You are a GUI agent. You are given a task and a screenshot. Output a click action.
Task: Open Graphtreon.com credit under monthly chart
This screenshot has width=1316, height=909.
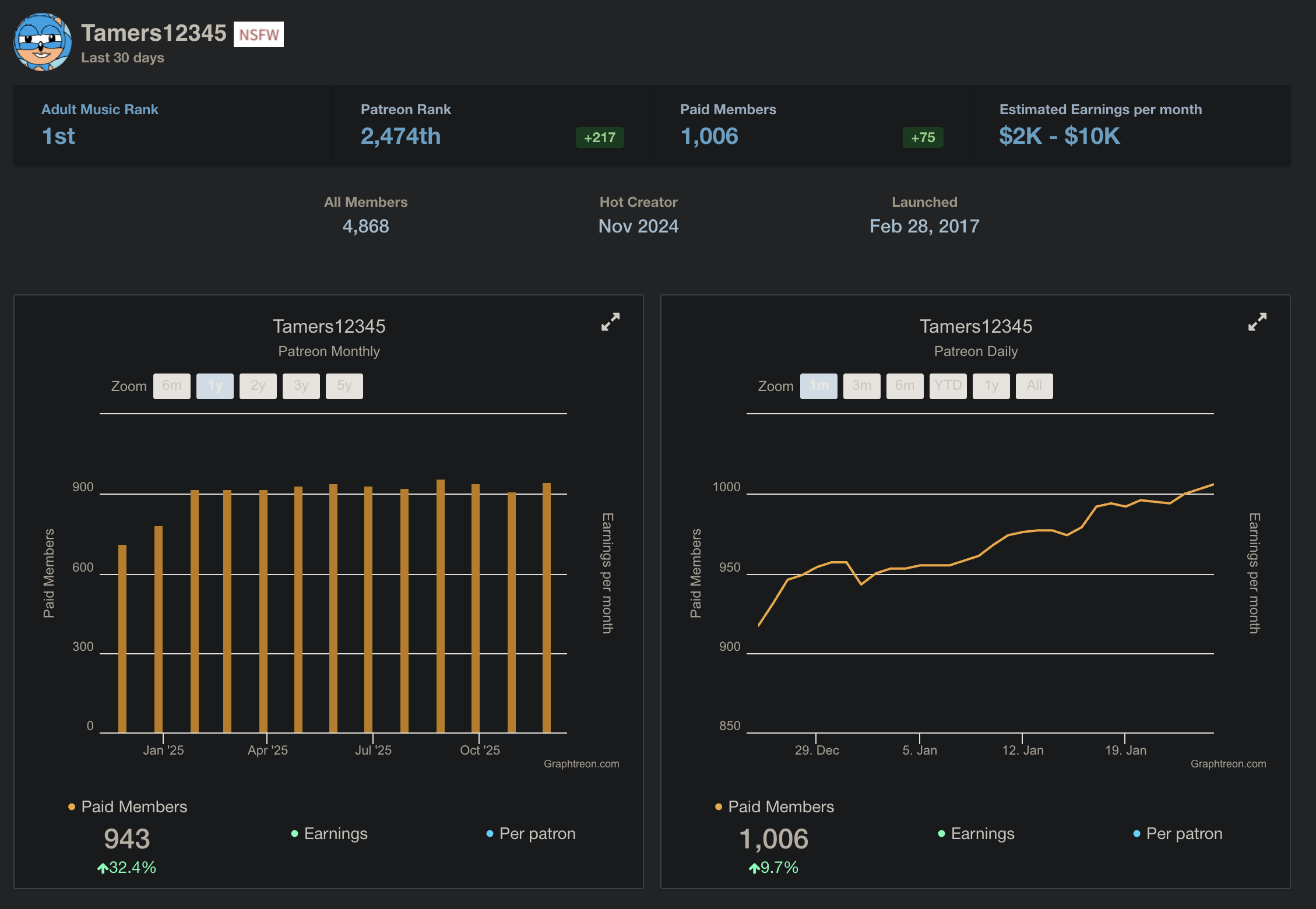point(581,764)
